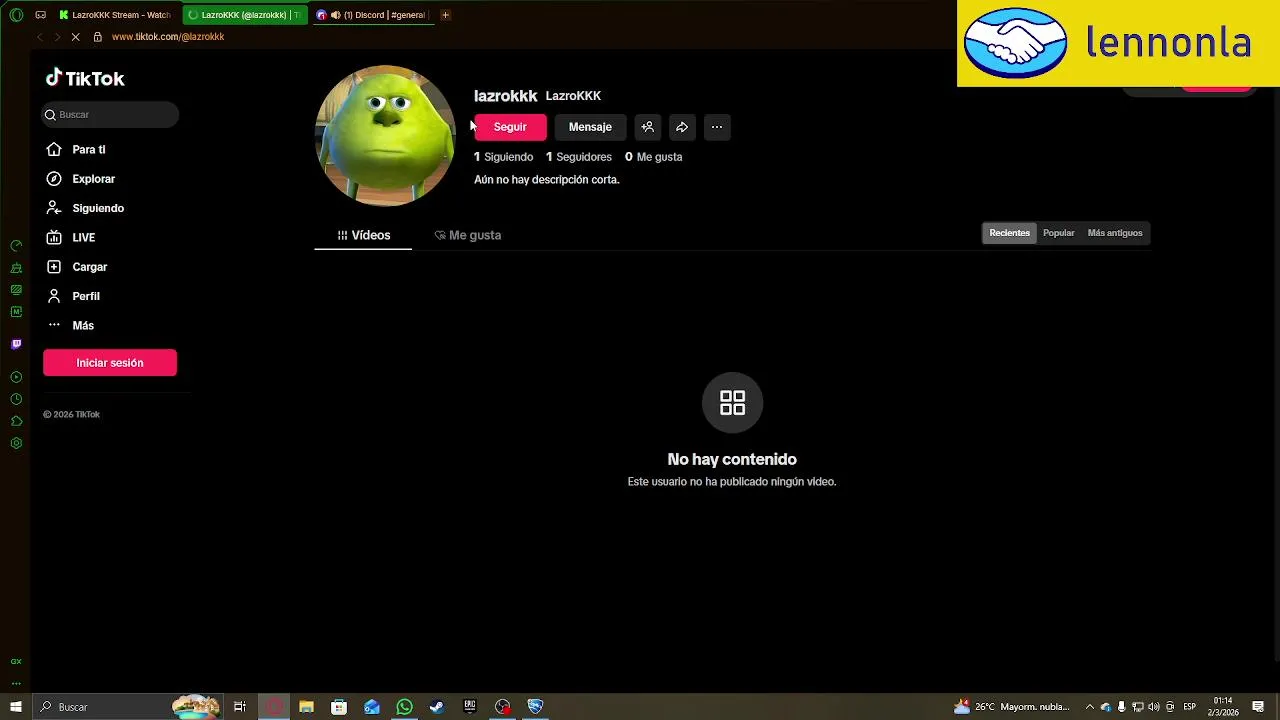The height and width of the screenshot is (720, 1280).
Task: Open File Explorer from the taskbar
Action: pos(306,707)
